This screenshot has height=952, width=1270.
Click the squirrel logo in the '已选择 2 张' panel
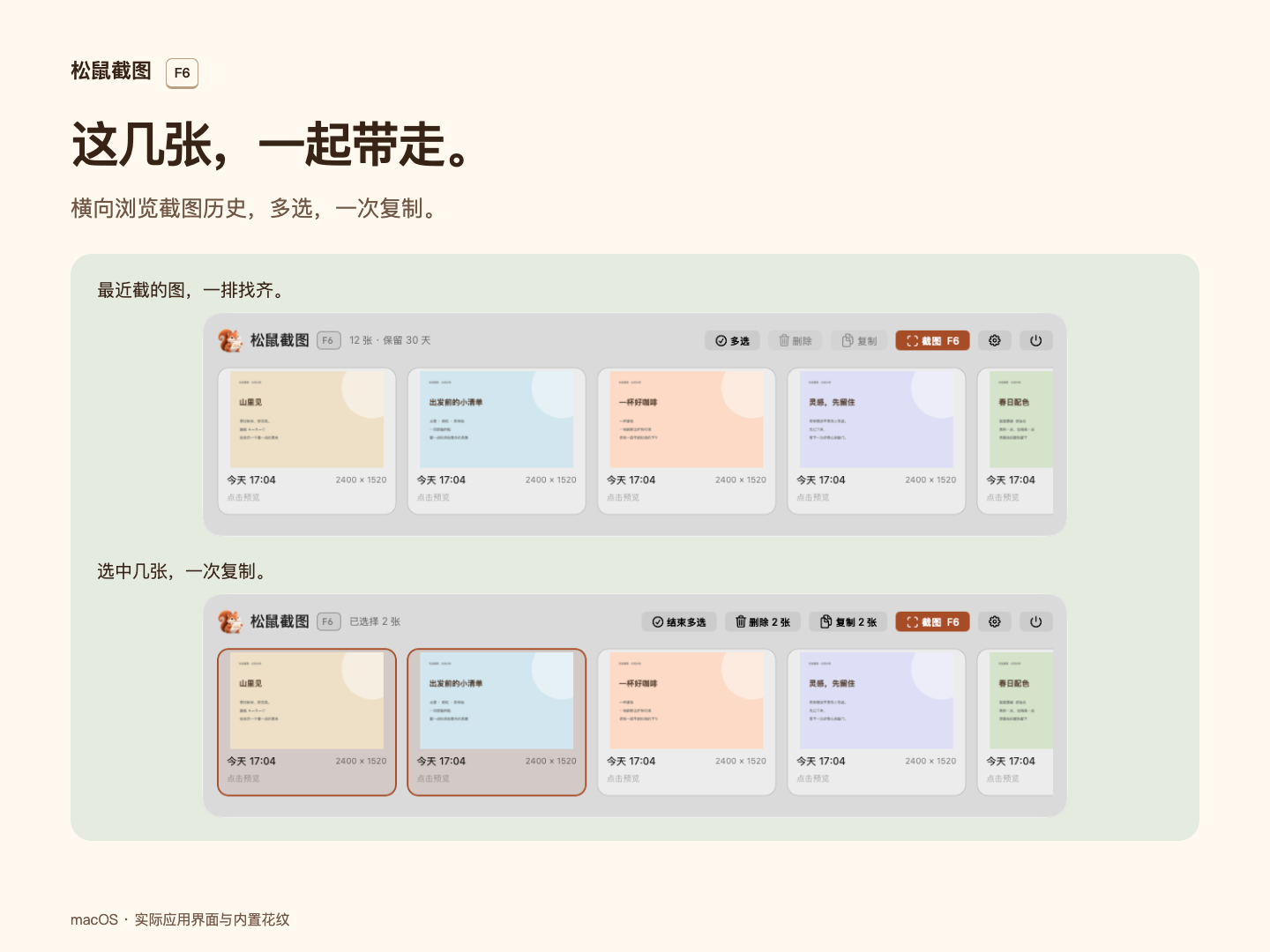[x=230, y=621]
